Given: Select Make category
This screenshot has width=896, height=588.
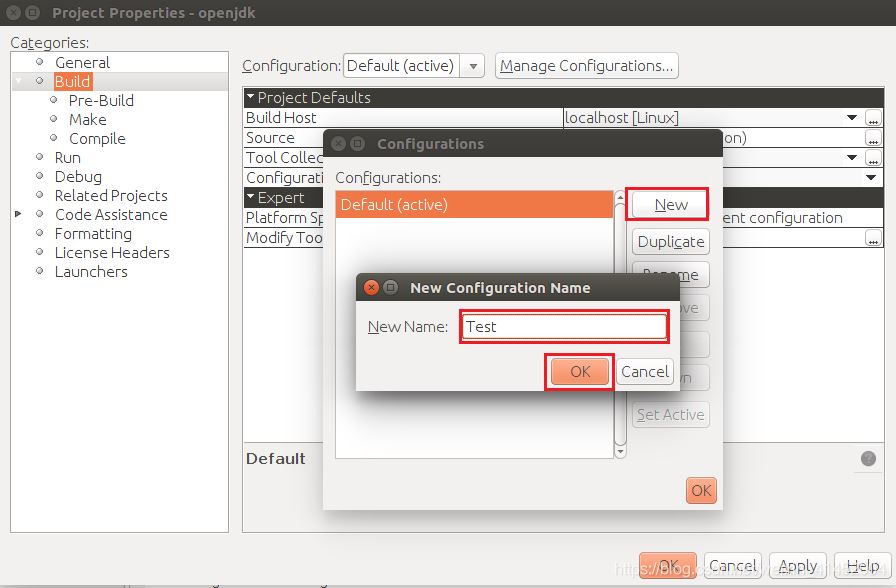Looking at the screenshot, I should click(x=87, y=119).
